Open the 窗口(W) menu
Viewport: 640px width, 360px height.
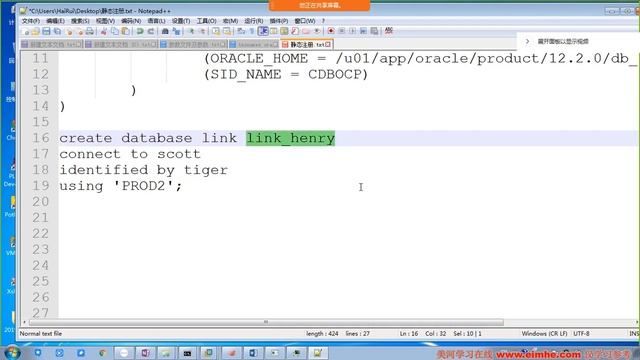point(305,21)
